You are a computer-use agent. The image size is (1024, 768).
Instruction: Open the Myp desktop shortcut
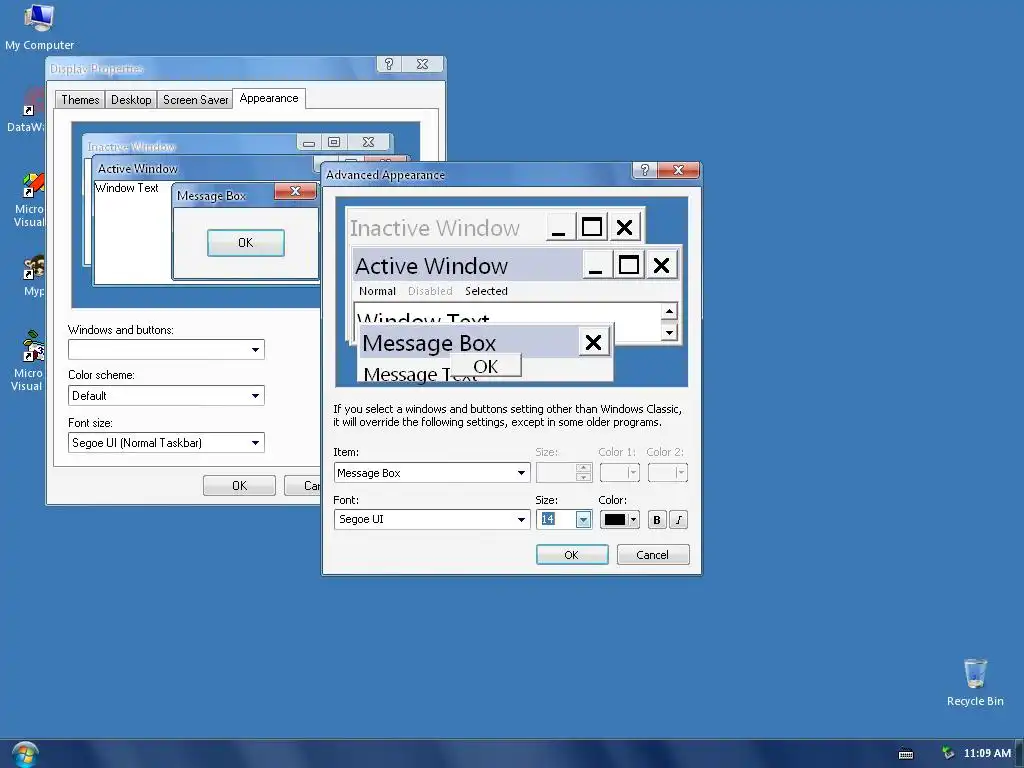pos(33,276)
